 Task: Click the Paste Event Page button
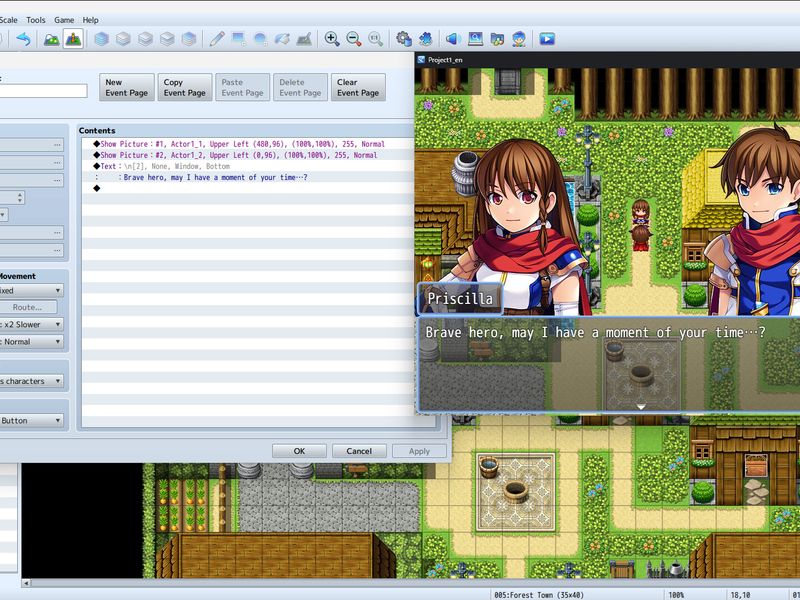pos(242,87)
